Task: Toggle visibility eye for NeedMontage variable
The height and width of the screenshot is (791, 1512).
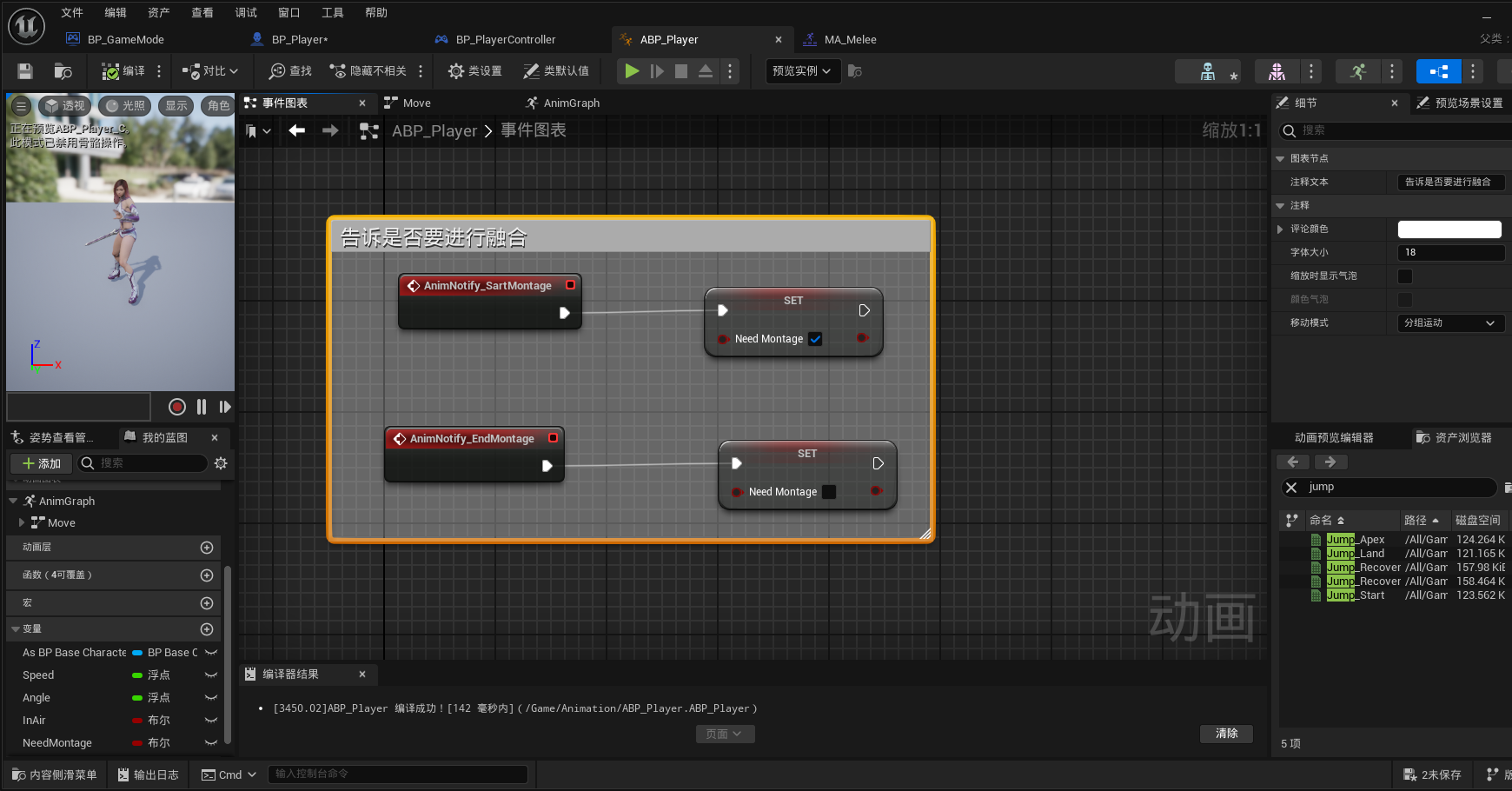Action: pyautogui.click(x=210, y=743)
